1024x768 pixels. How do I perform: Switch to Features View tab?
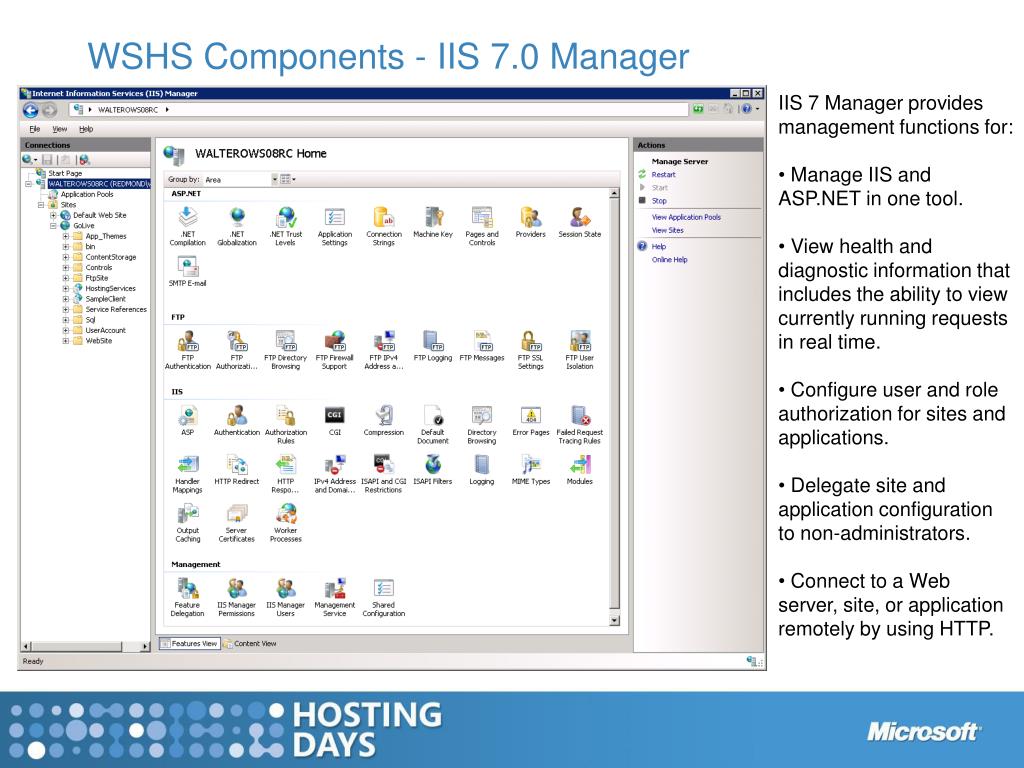(x=189, y=644)
